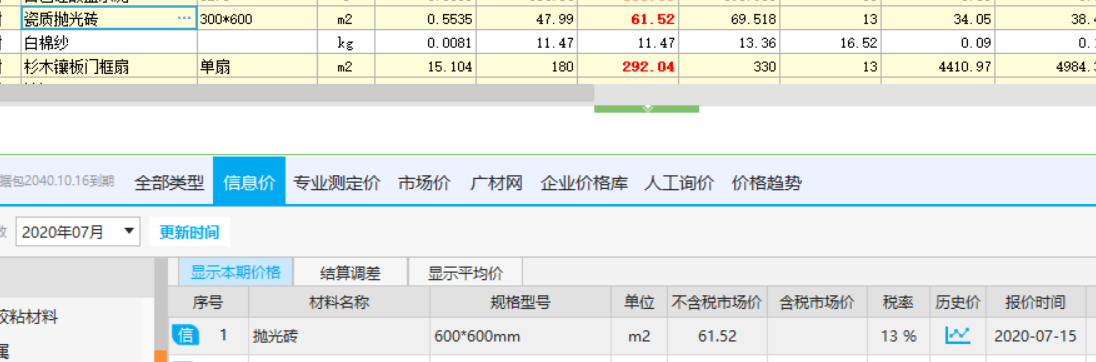Click the 2020-07-15 quote date cell

(1036, 336)
